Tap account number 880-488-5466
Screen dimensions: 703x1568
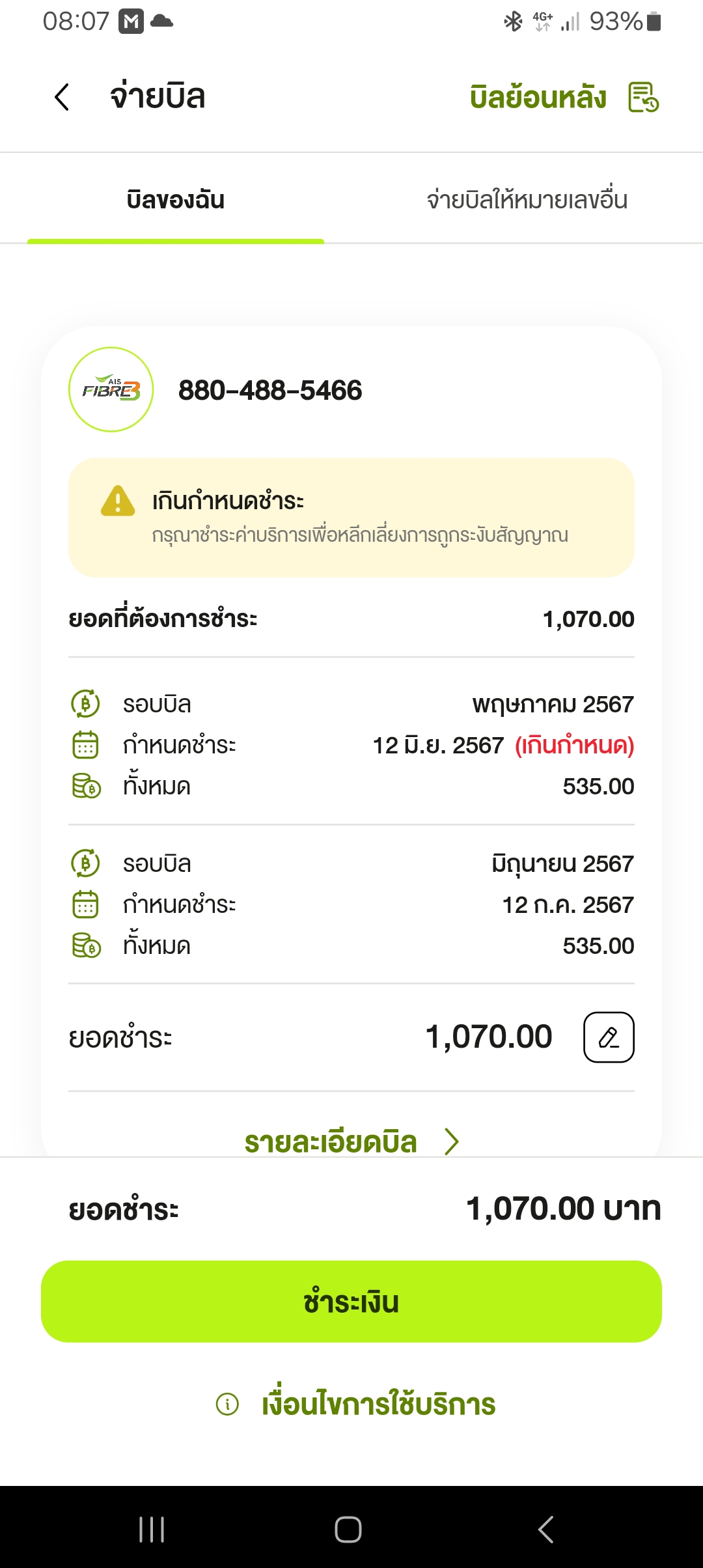click(270, 390)
